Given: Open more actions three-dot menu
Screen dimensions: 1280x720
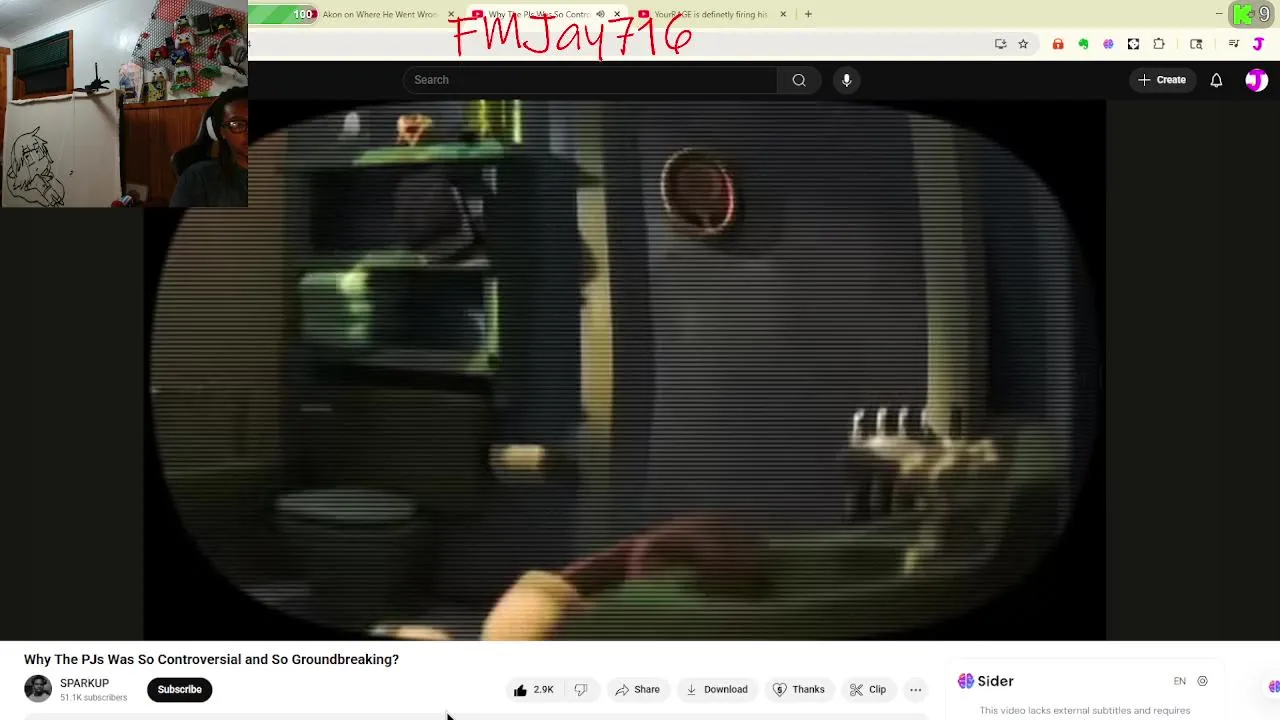Looking at the screenshot, I should (915, 689).
